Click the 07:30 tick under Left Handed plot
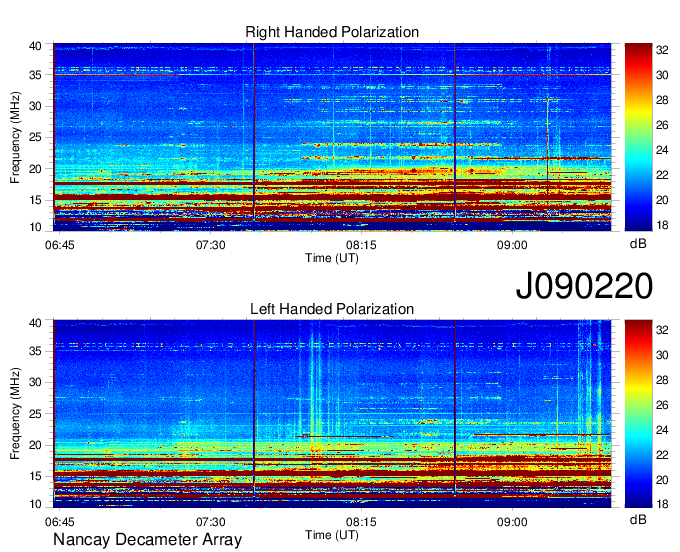This screenshot has height=552, width=680. [210, 522]
